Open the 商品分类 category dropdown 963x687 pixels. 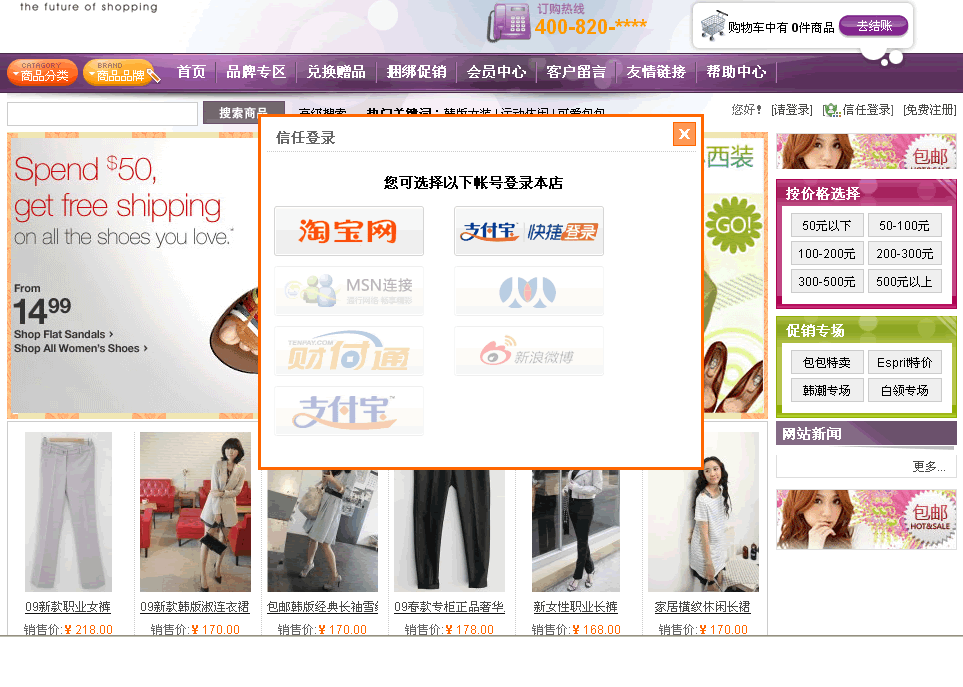pyautogui.click(x=42, y=72)
